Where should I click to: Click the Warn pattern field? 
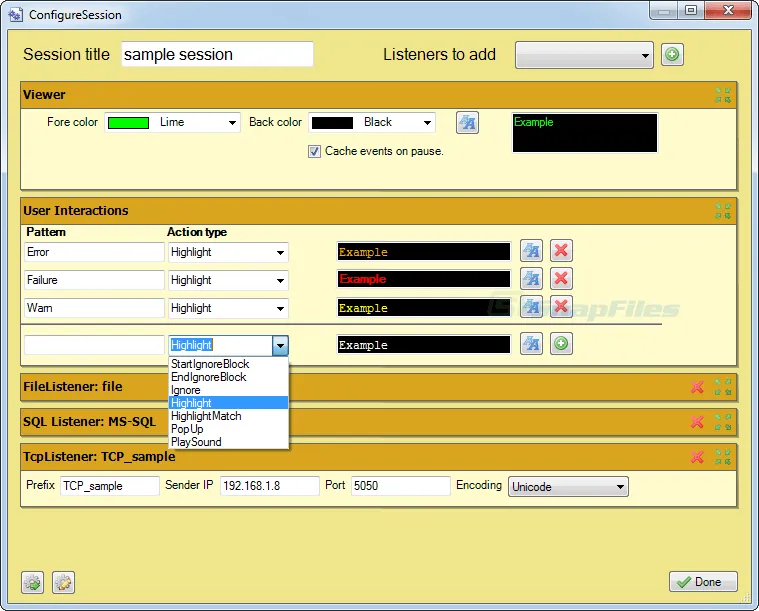click(94, 308)
